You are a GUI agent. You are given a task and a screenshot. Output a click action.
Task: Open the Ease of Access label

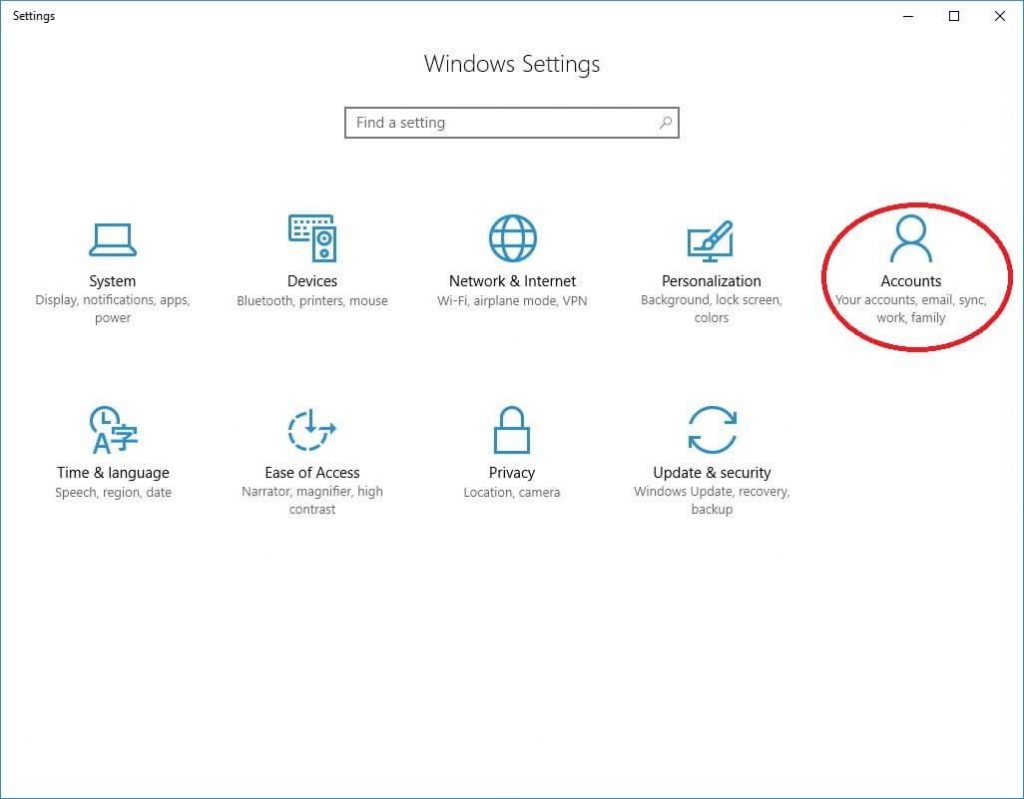coord(312,472)
